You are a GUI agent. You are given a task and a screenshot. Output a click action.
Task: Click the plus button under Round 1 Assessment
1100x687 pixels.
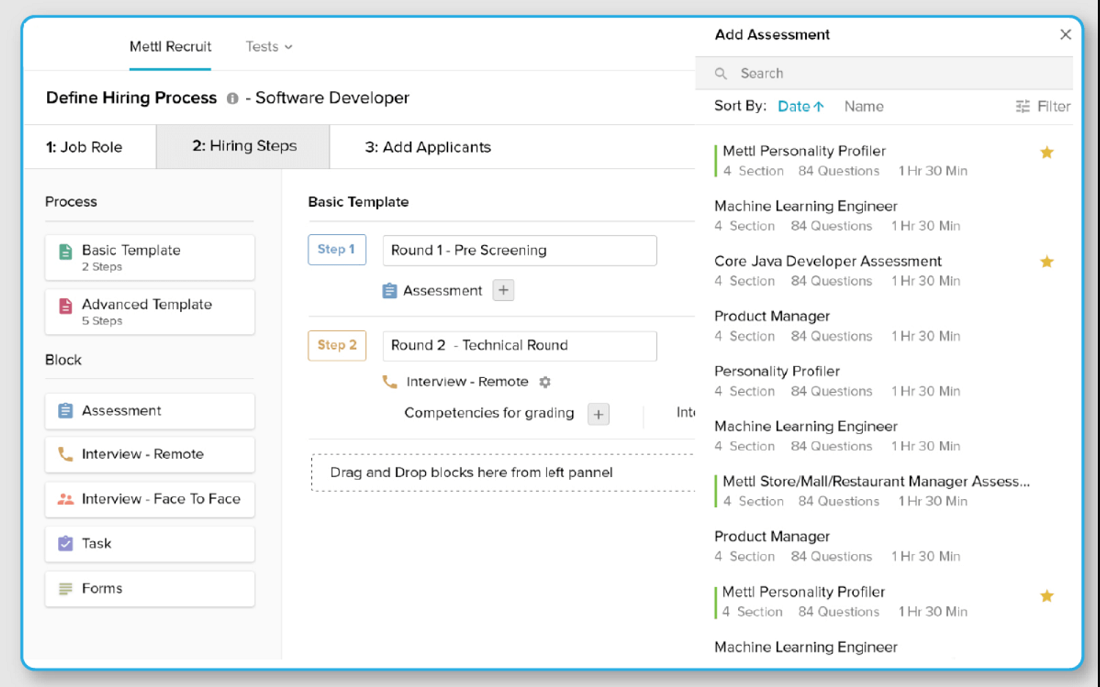point(503,290)
